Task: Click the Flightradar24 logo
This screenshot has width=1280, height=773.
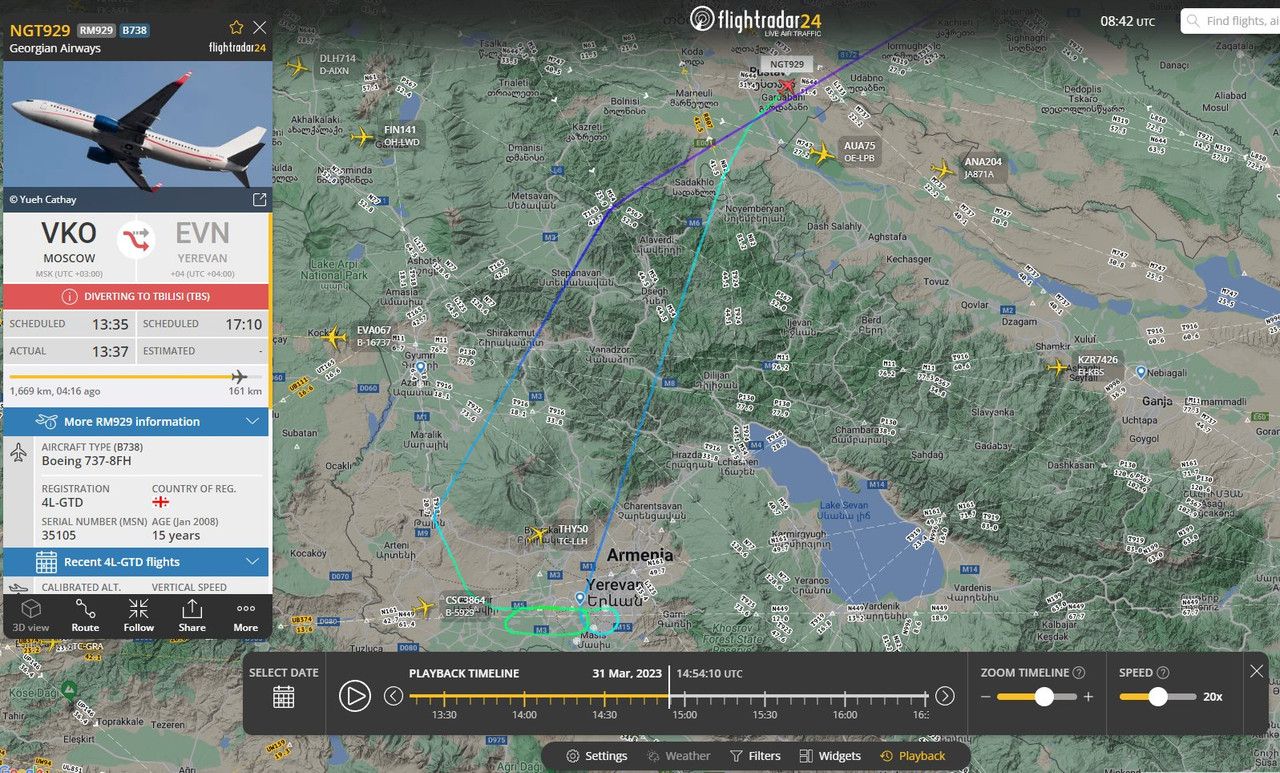Action: (x=756, y=20)
